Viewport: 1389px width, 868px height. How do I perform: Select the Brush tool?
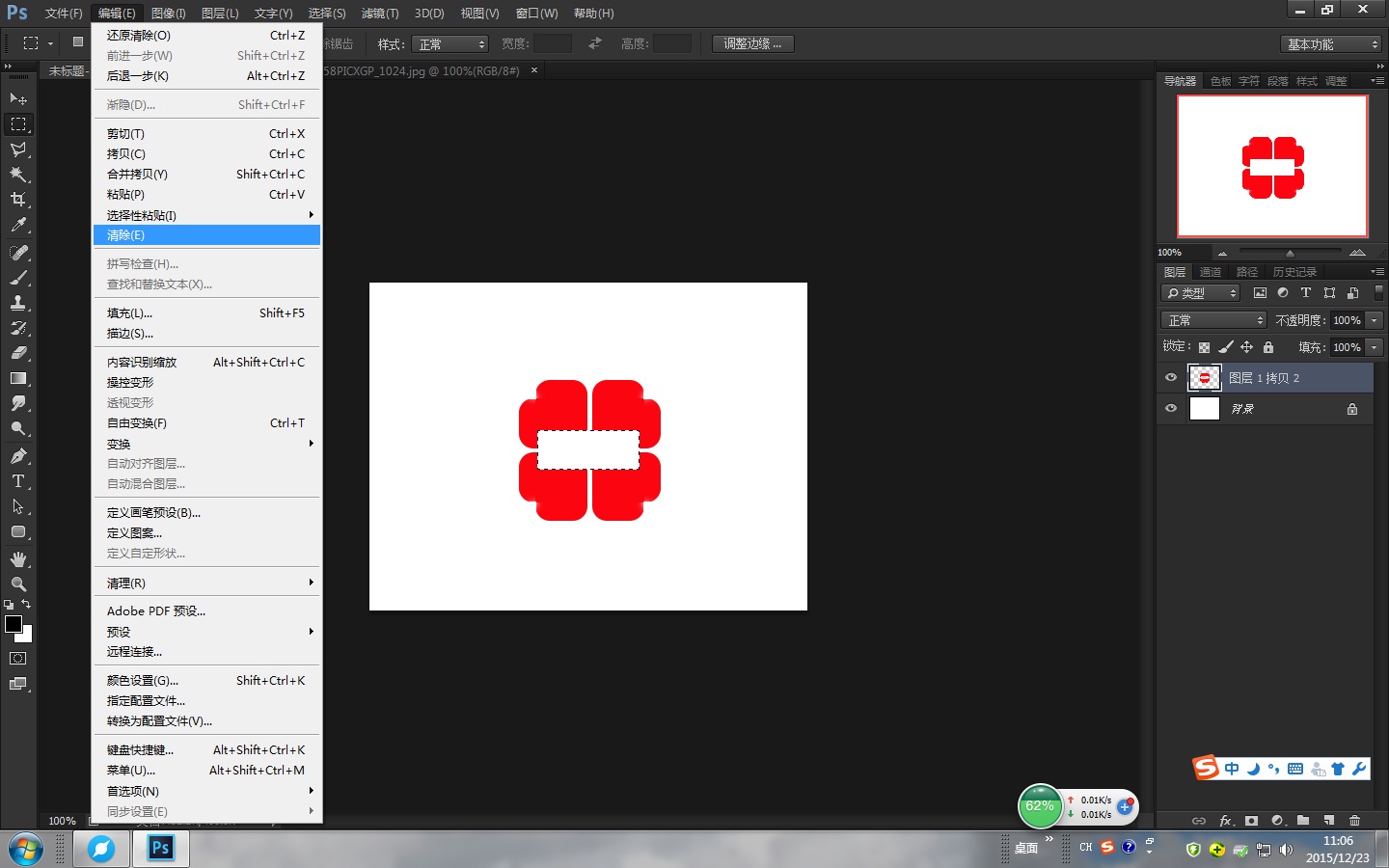click(18, 278)
